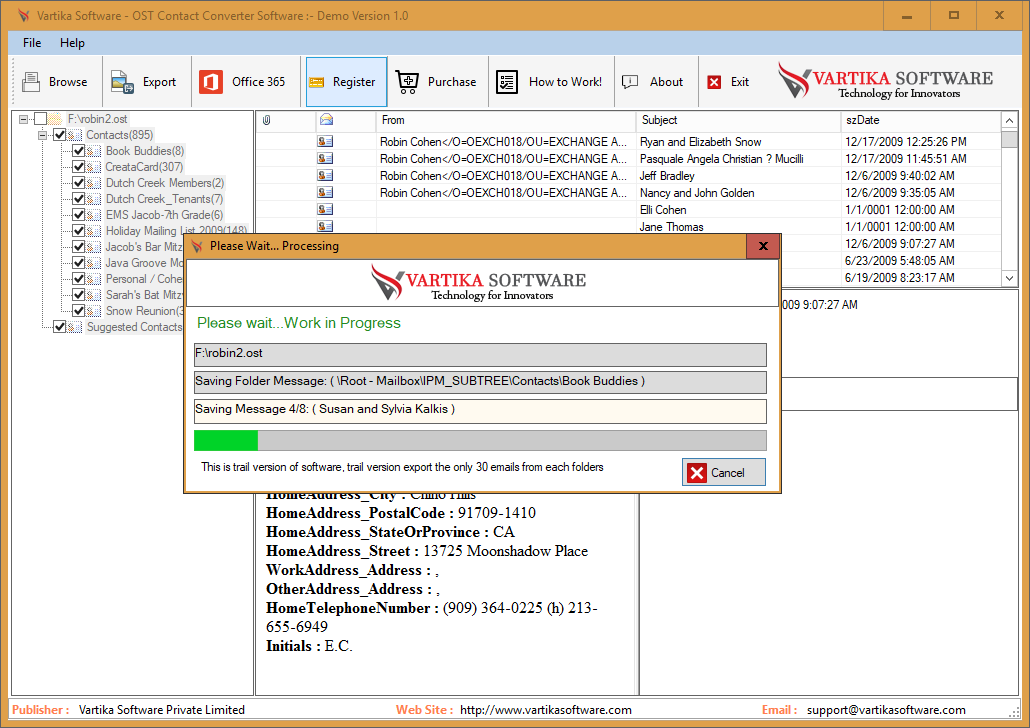
Task: Click contact card icon for Jeff Bradley
Action: pos(325,175)
